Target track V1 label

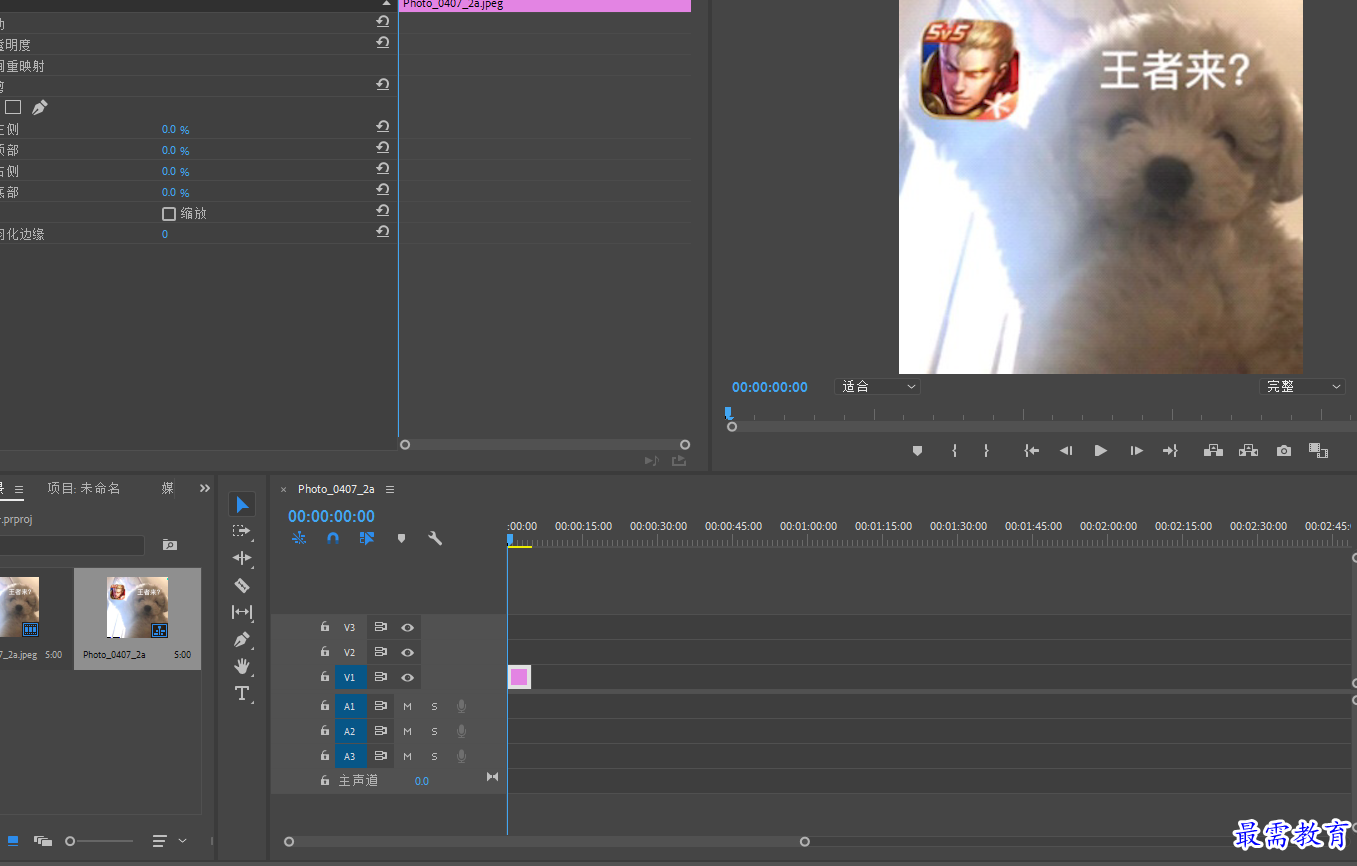click(350, 677)
